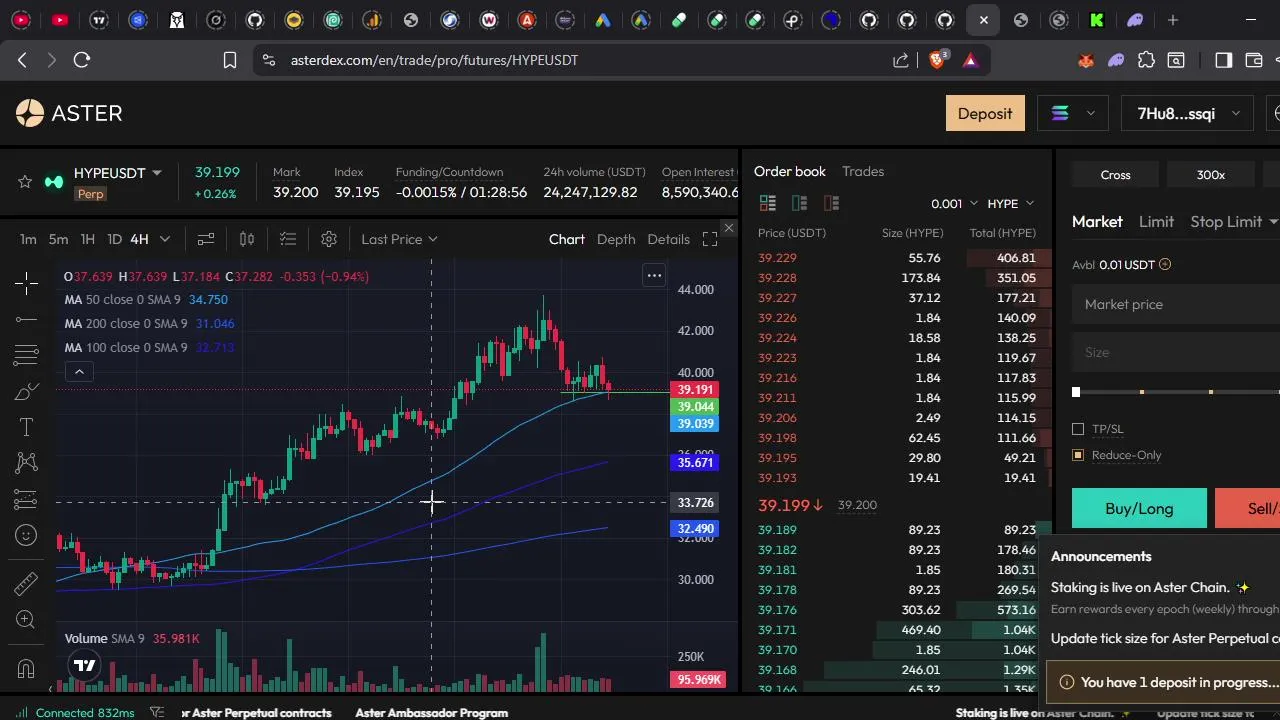Collapse the chart indicator legend arrow
Image resolution: width=1280 pixels, height=720 pixels.
point(79,371)
